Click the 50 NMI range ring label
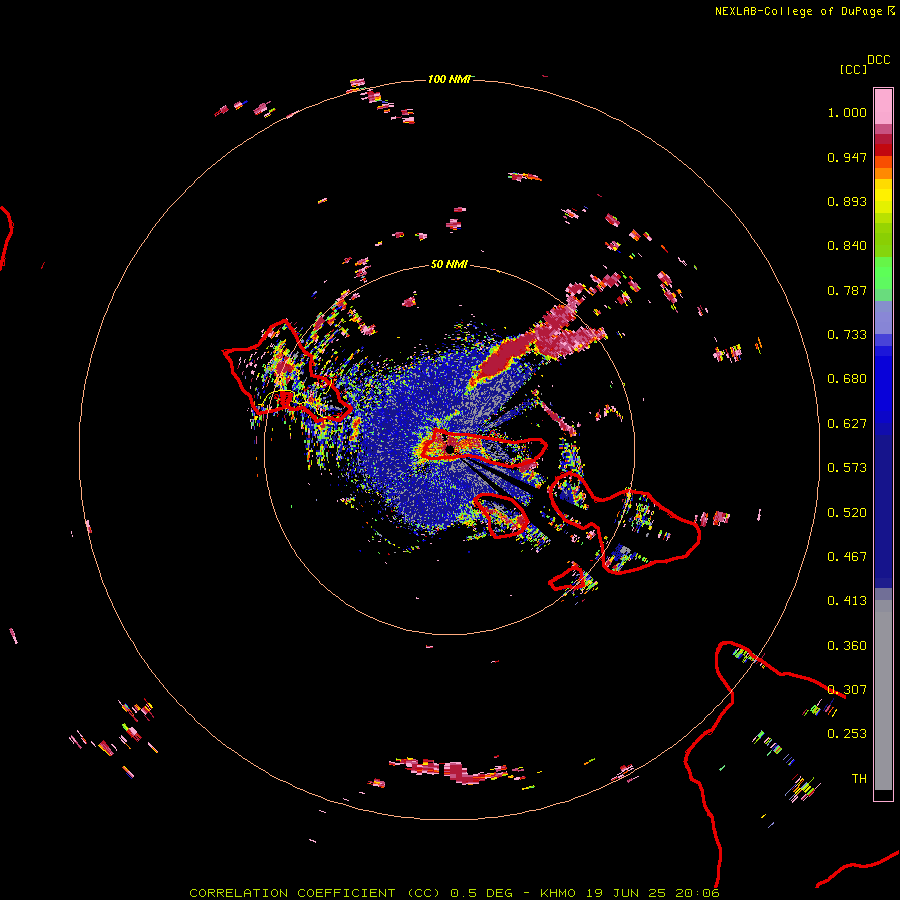This screenshot has height=900, width=900. click(x=449, y=264)
